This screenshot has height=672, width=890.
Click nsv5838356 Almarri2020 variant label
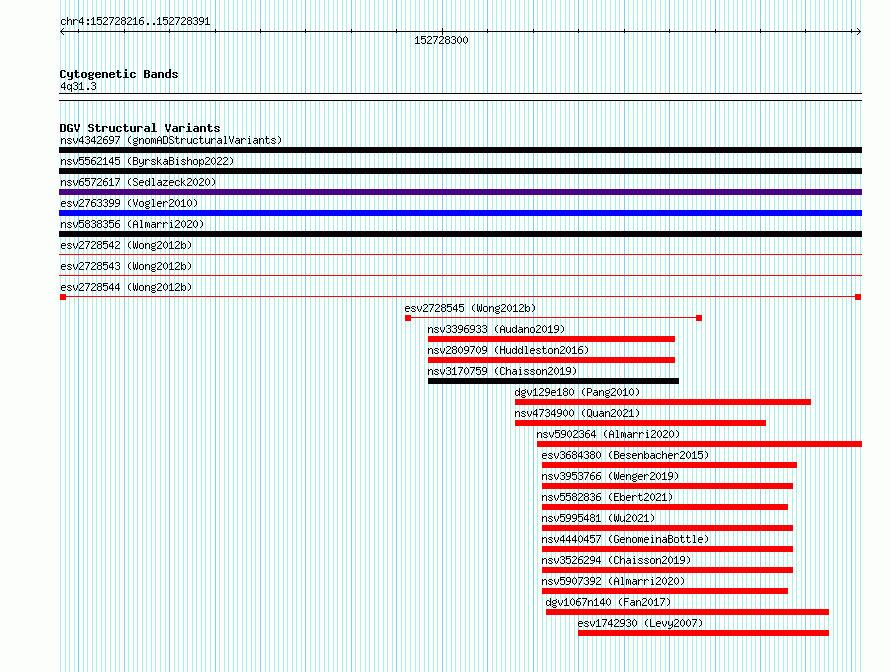(132, 224)
